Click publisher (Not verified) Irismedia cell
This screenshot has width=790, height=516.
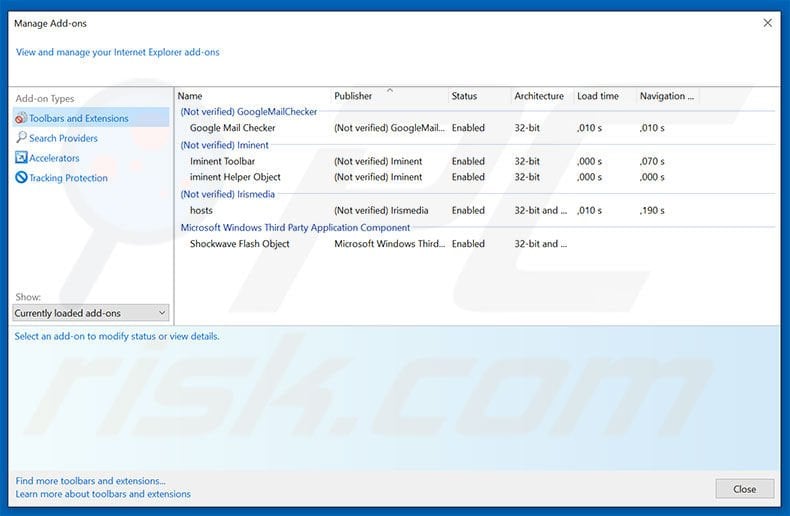[x=381, y=210]
